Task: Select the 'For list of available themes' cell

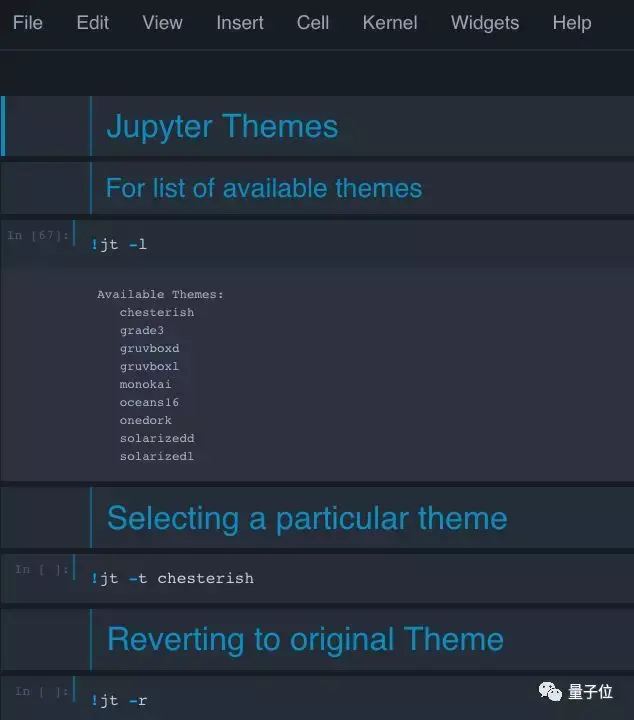Action: click(x=317, y=188)
